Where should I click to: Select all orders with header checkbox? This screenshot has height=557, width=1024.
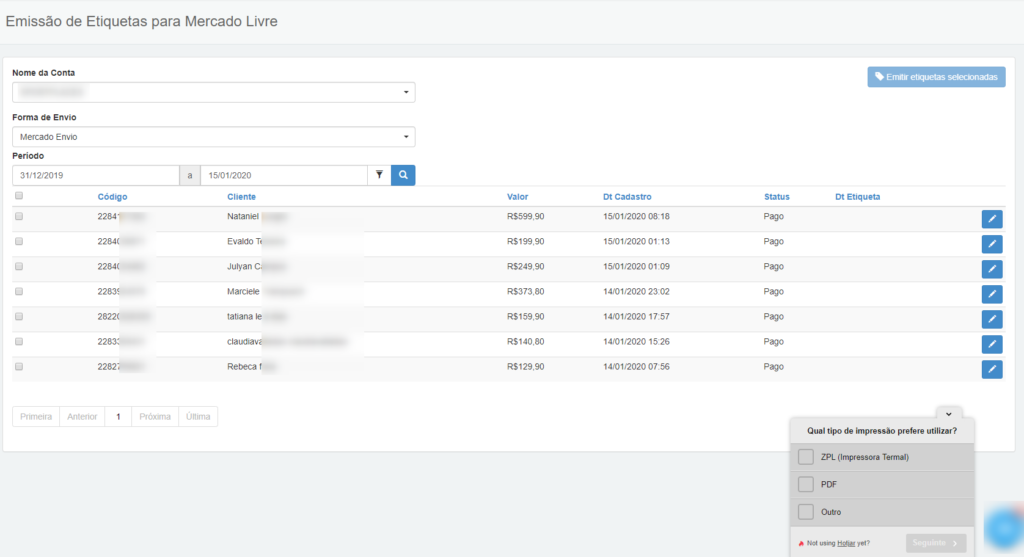(x=19, y=196)
